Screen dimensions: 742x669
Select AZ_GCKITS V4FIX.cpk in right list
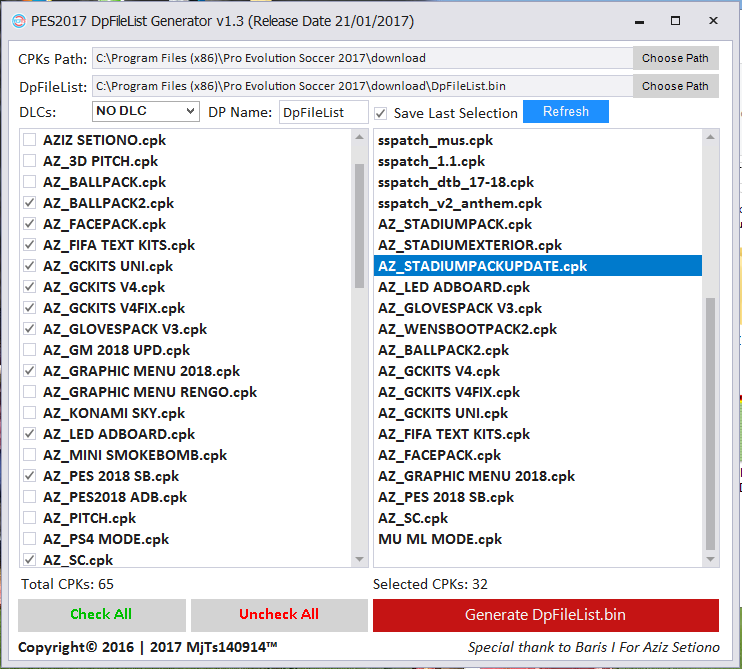[538, 392]
